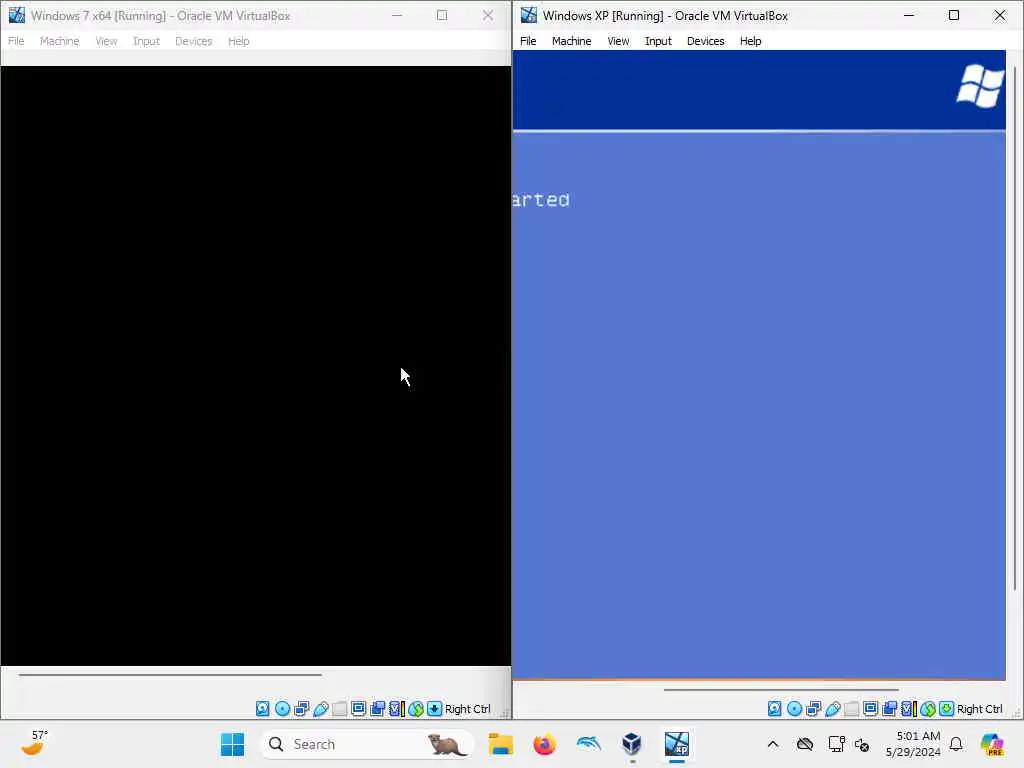Viewport: 1024px width, 768px height.
Task: Open the View menu in the Windows XP VM window
Action: pos(618,41)
